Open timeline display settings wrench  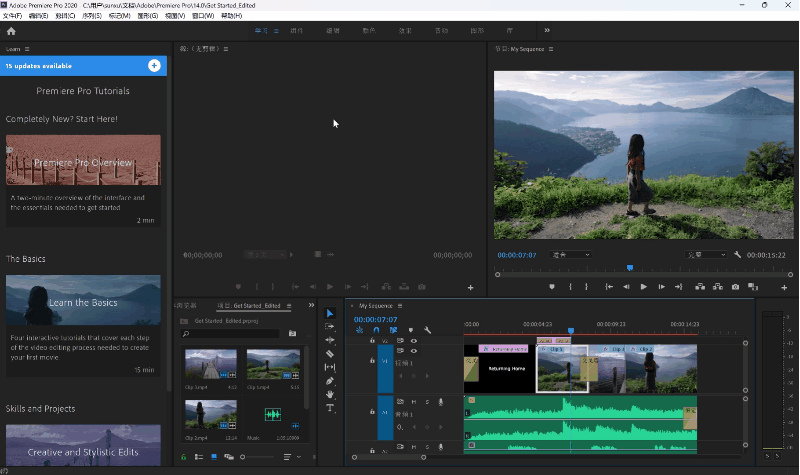click(x=428, y=330)
